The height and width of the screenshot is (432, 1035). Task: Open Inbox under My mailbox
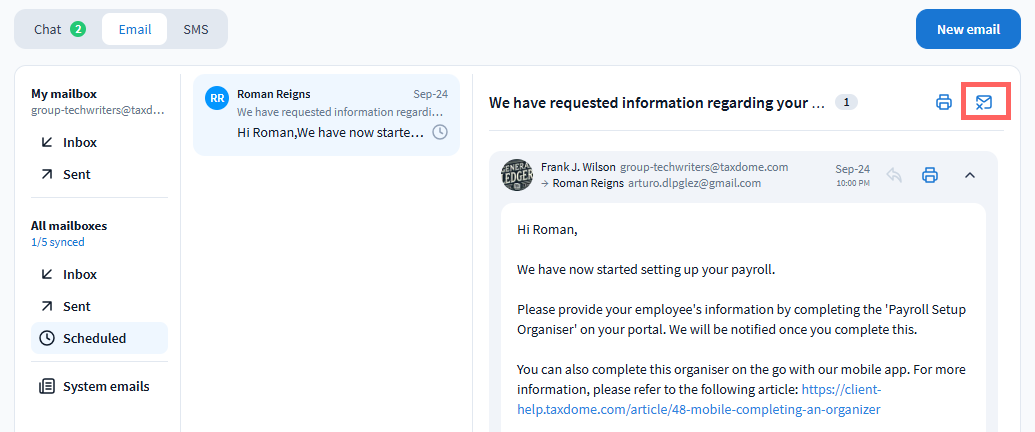tap(80, 142)
